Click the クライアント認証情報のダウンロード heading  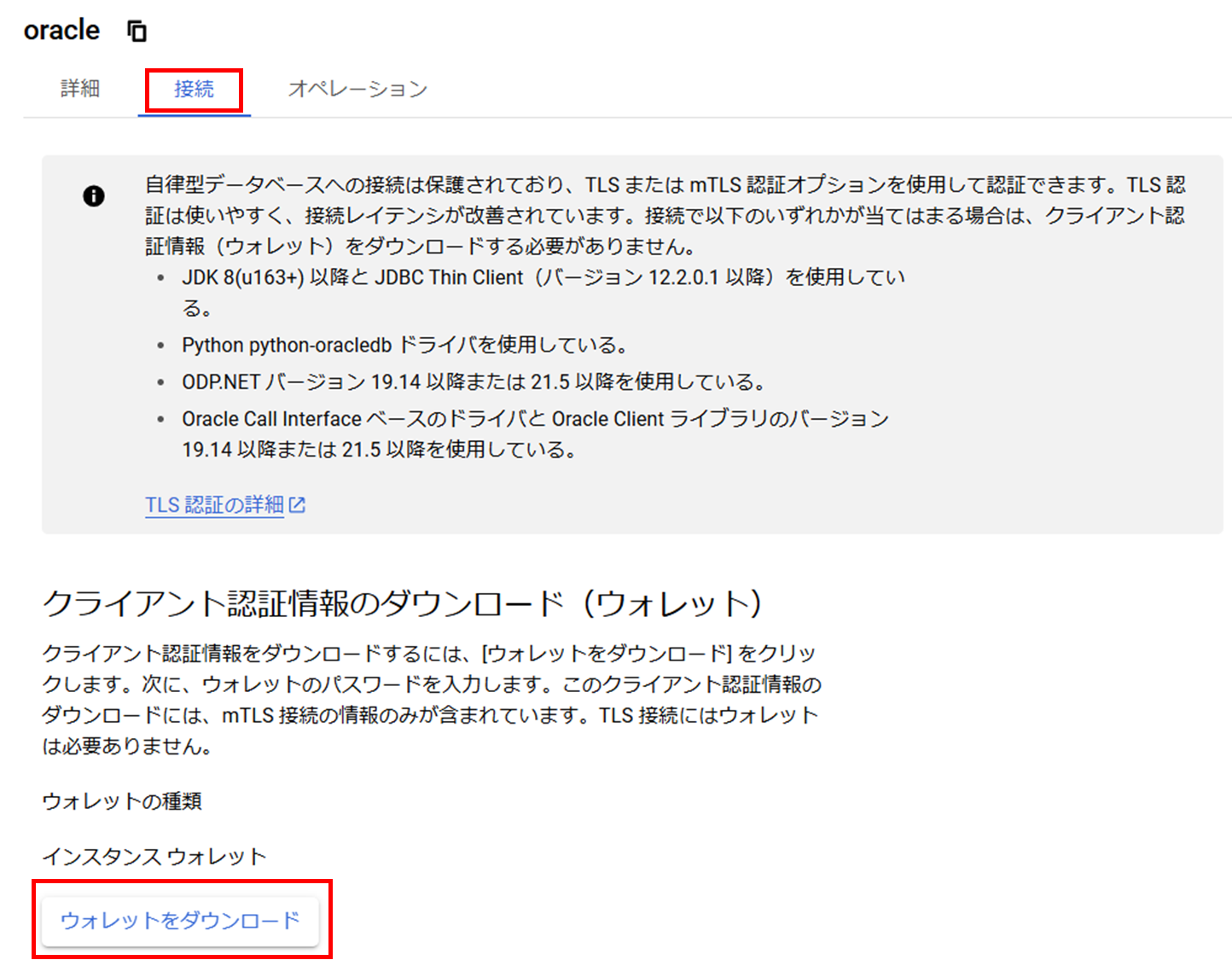[x=402, y=603]
